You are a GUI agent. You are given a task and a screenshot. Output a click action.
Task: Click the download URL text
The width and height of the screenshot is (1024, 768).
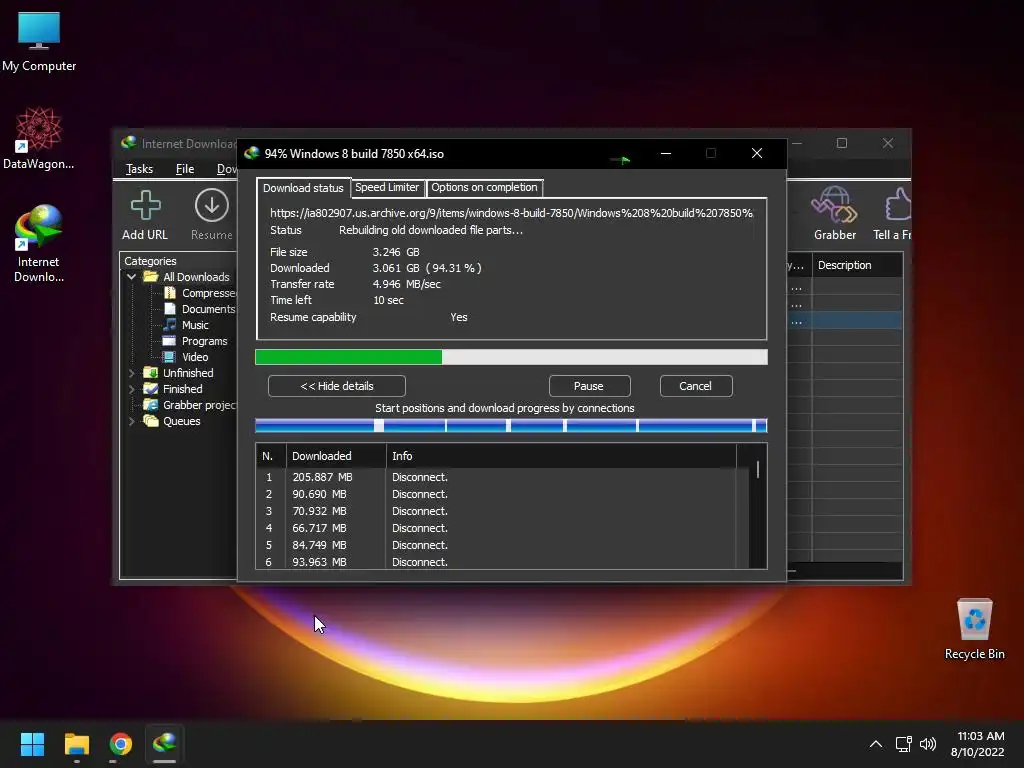(x=511, y=213)
